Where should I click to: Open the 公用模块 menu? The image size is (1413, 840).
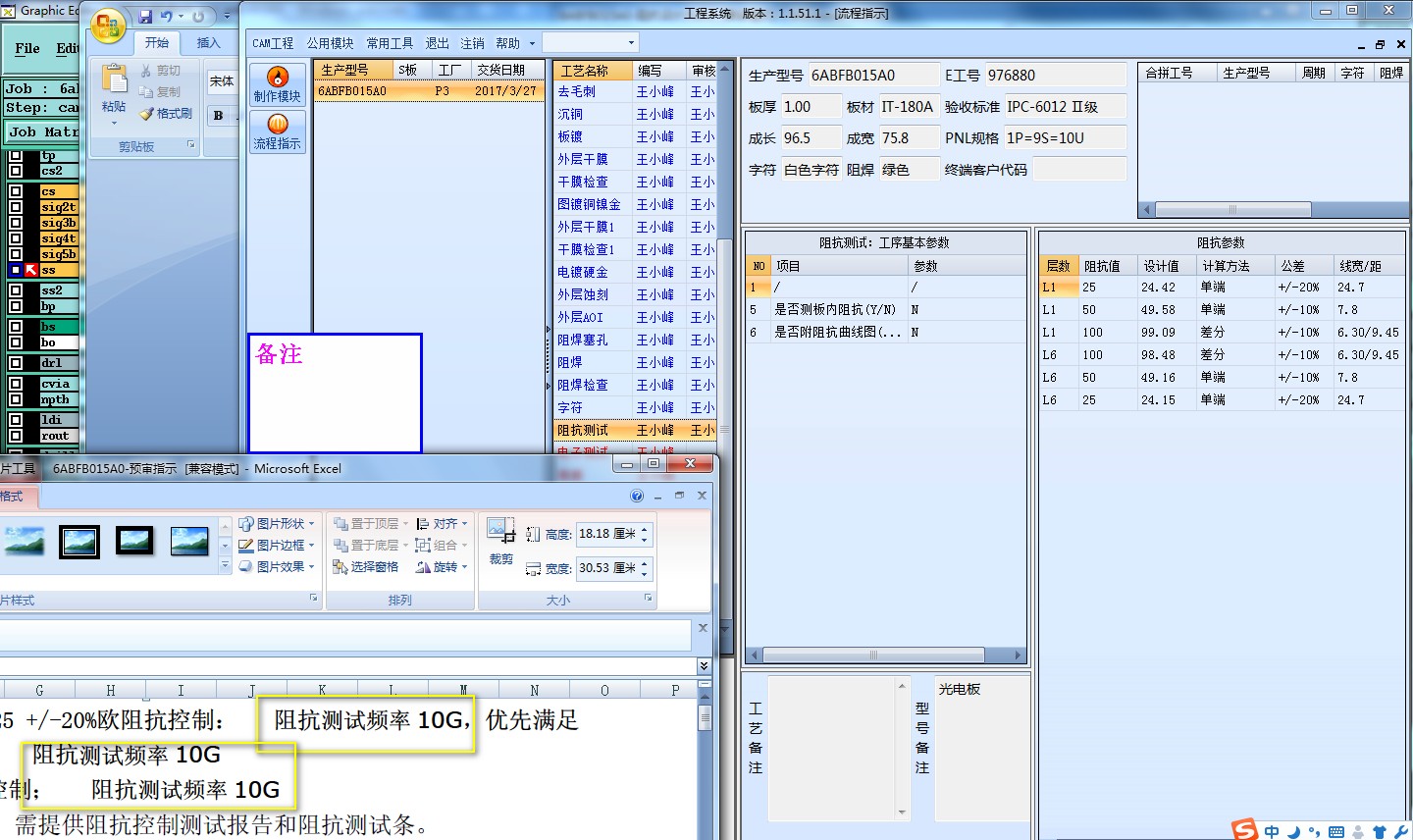330,43
